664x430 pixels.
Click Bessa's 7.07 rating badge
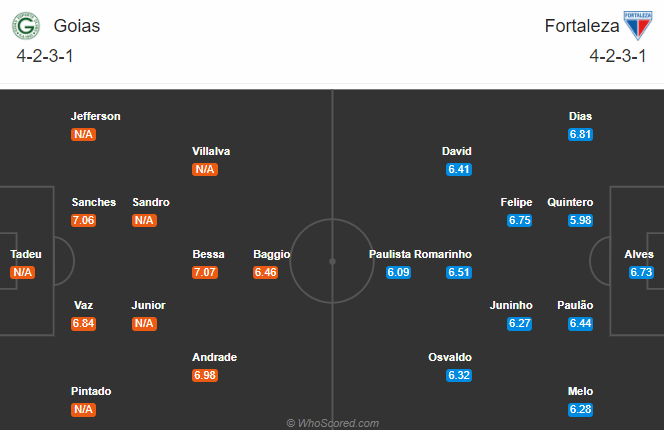205,272
